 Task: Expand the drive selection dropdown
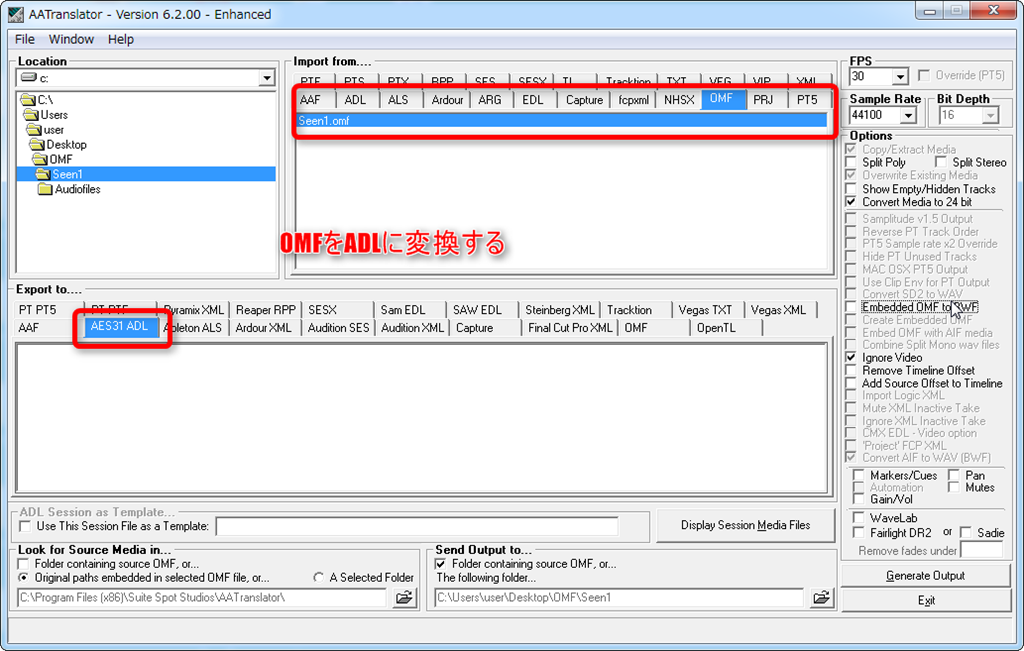click(x=266, y=78)
